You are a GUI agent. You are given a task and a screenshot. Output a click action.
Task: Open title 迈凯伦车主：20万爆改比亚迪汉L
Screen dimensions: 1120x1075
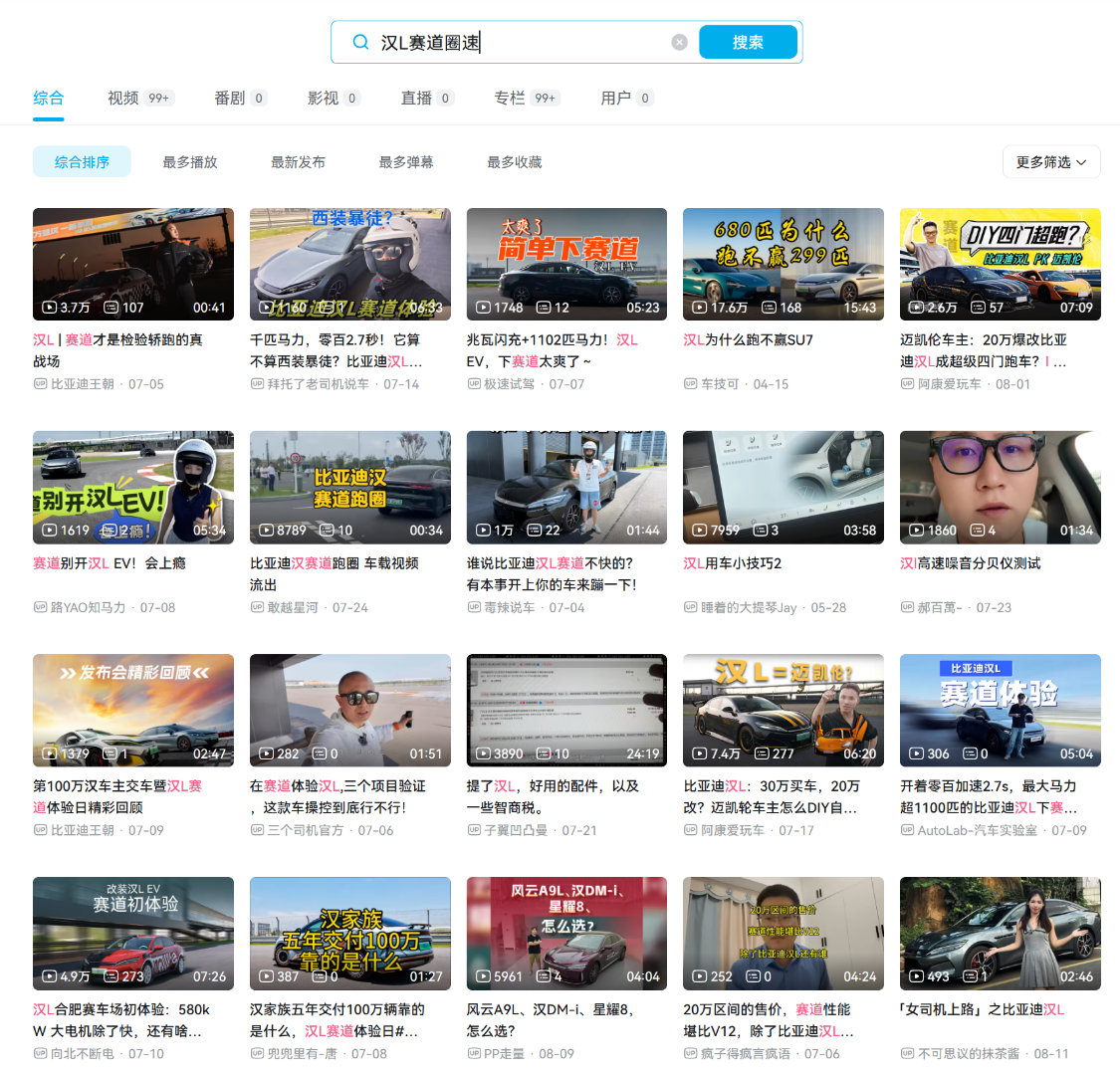click(984, 350)
